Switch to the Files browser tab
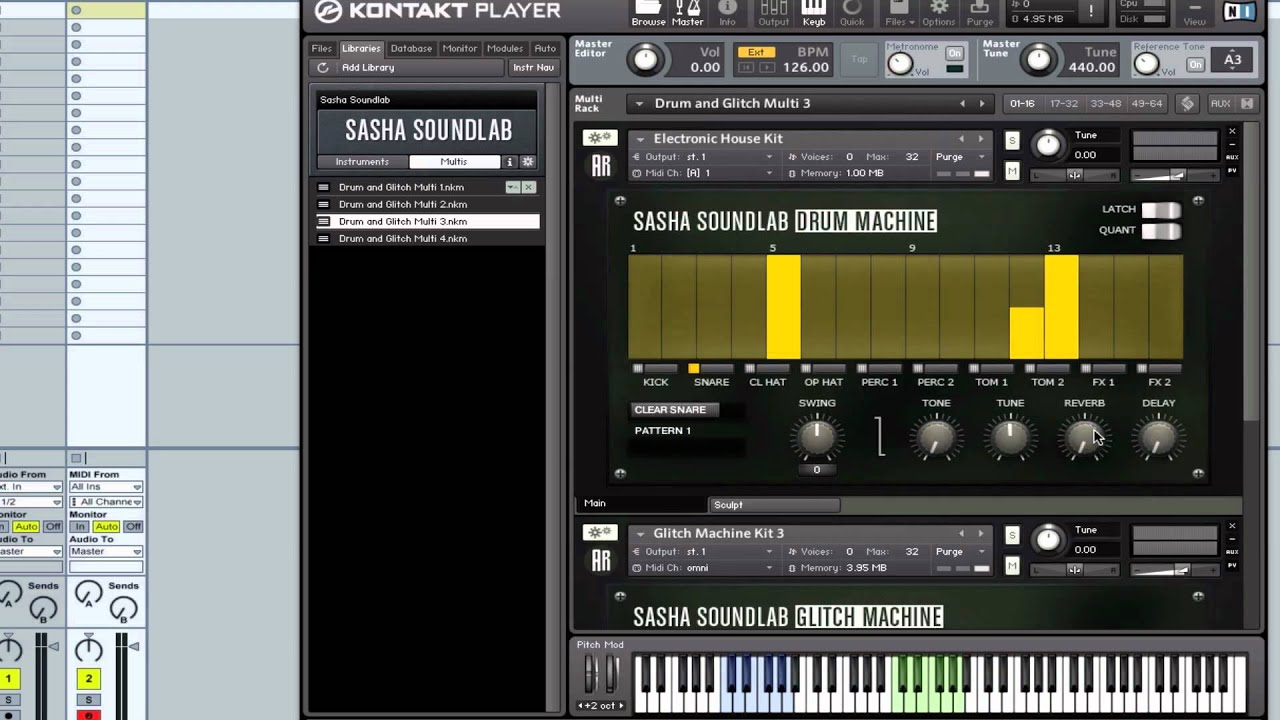 pyautogui.click(x=321, y=48)
